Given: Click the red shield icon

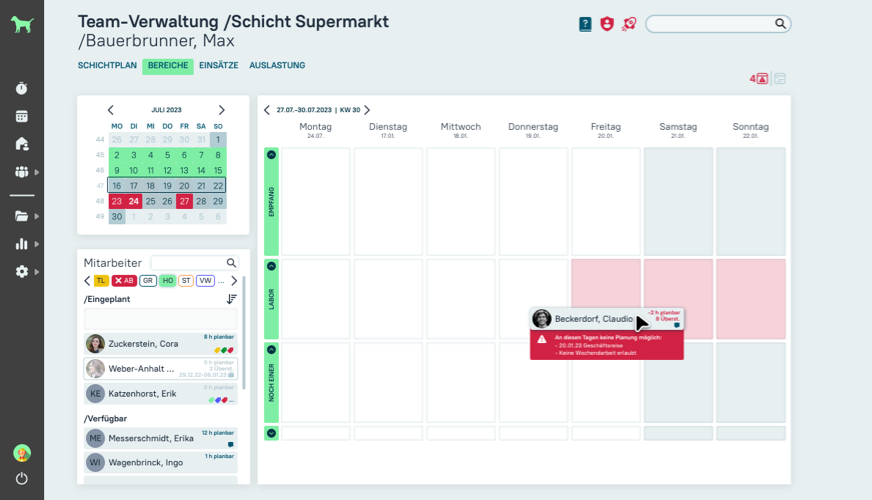Looking at the screenshot, I should pyautogui.click(x=607, y=24).
